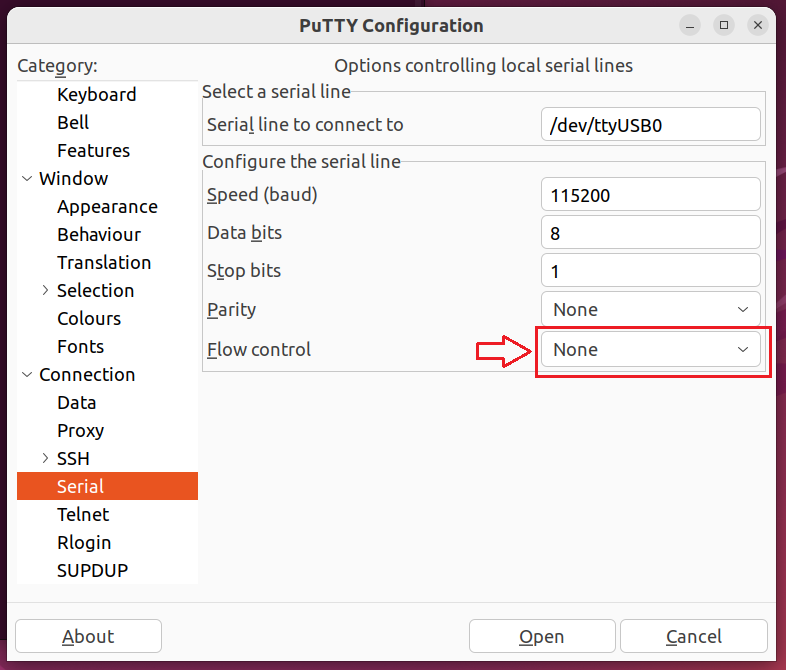Select the SUPDUP category item
786x670 pixels.
coord(92,571)
